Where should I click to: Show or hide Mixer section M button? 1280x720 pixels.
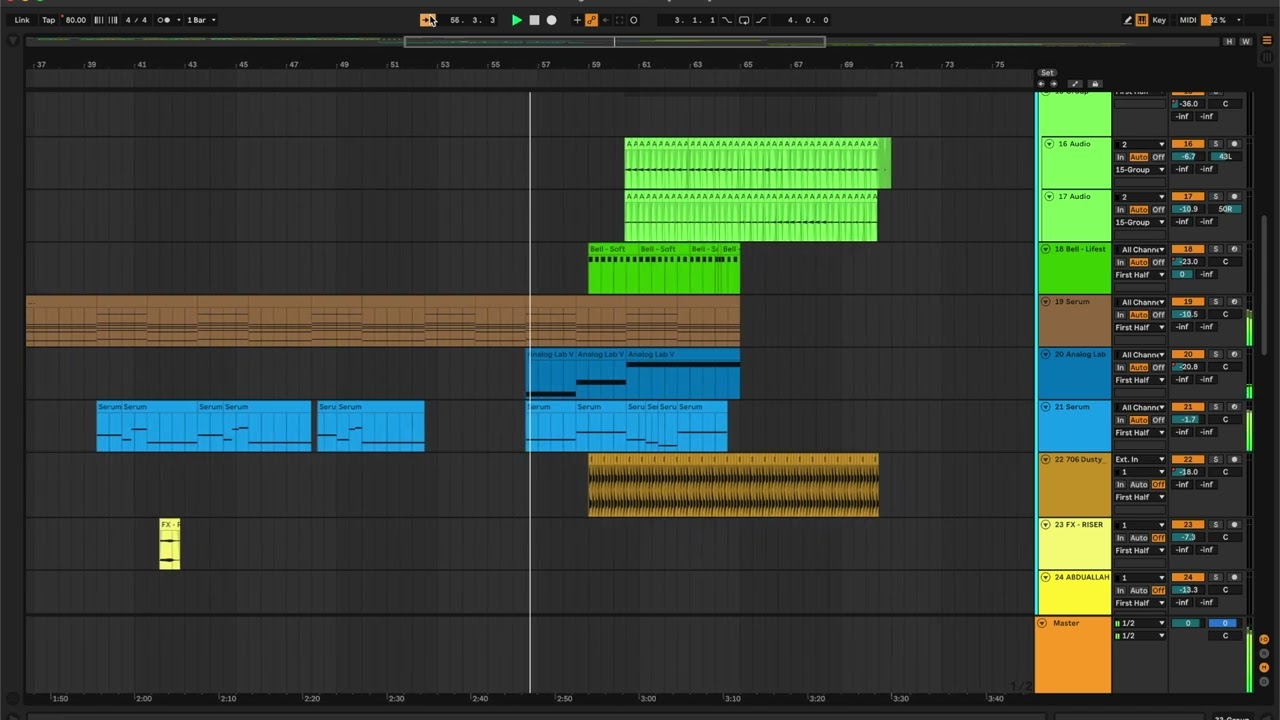(1264, 667)
